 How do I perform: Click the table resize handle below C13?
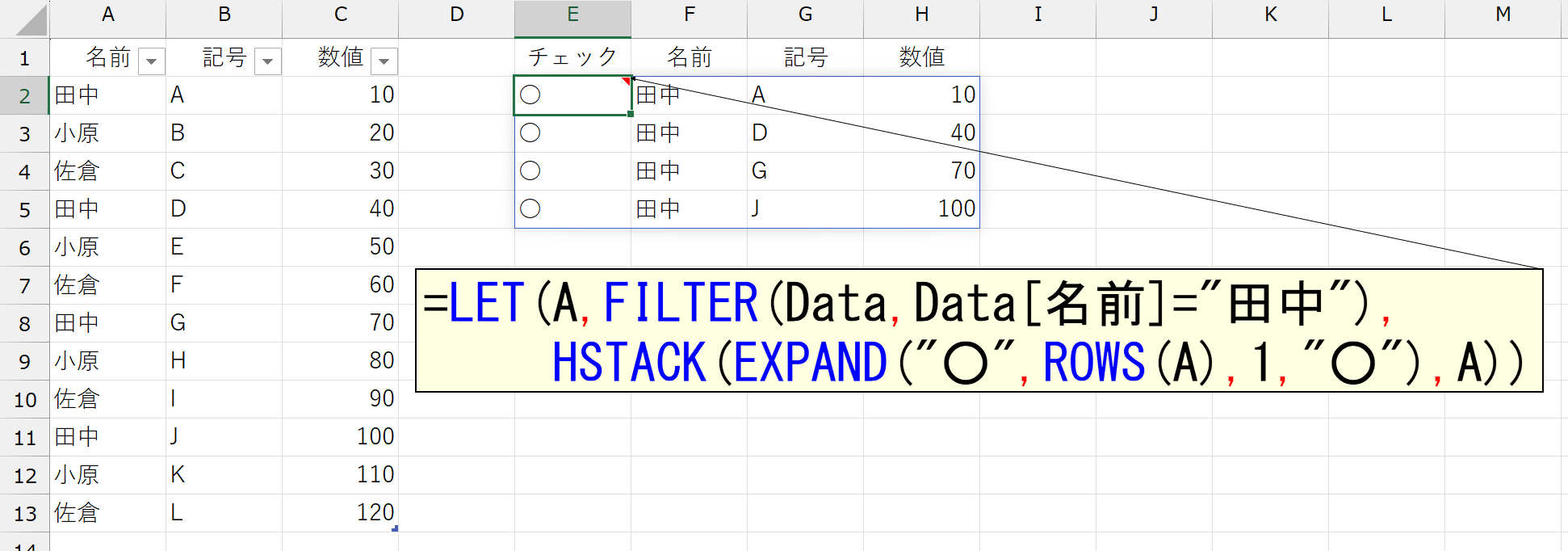pyautogui.click(x=395, y=528)
